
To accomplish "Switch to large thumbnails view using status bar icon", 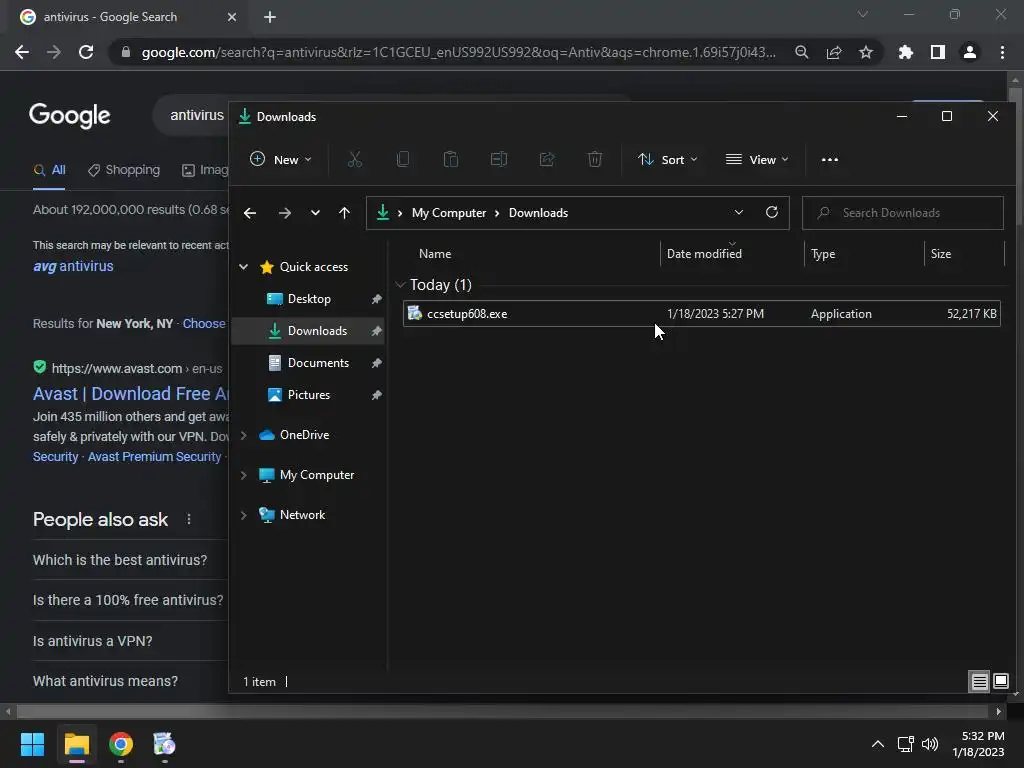I will (1000, 682).
